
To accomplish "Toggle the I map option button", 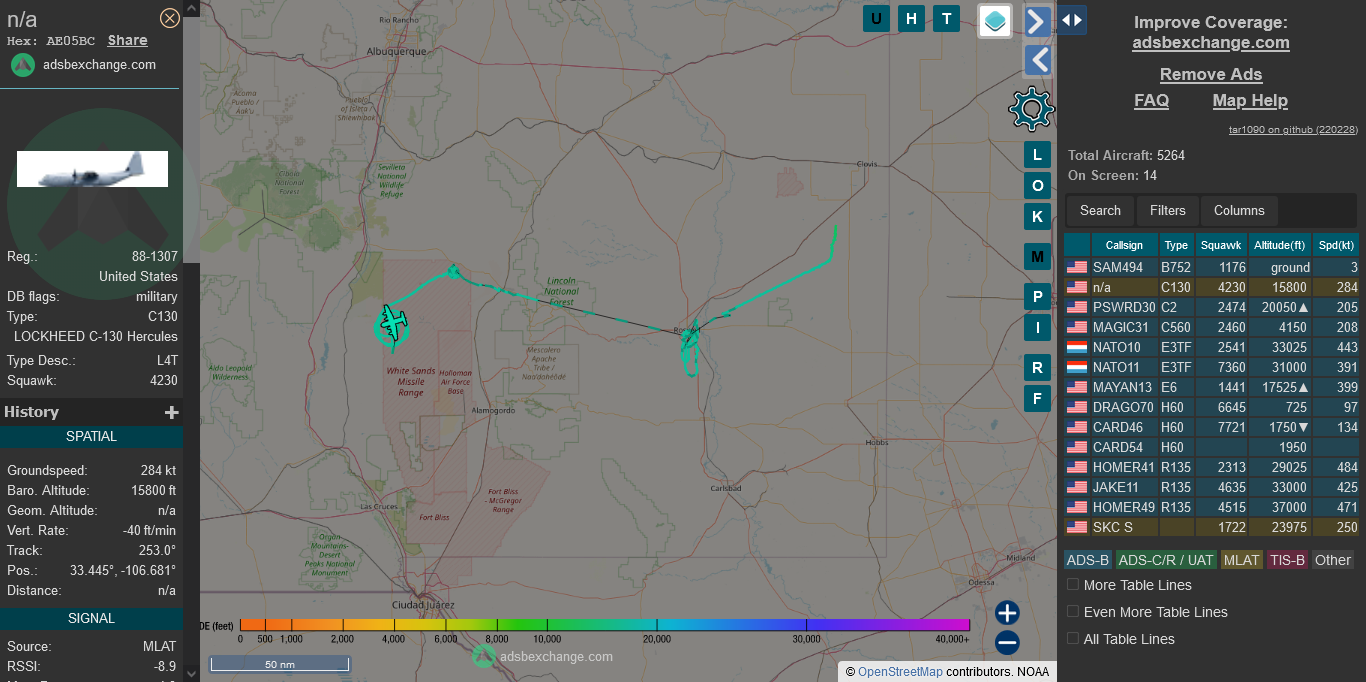I will (1037, 327).
